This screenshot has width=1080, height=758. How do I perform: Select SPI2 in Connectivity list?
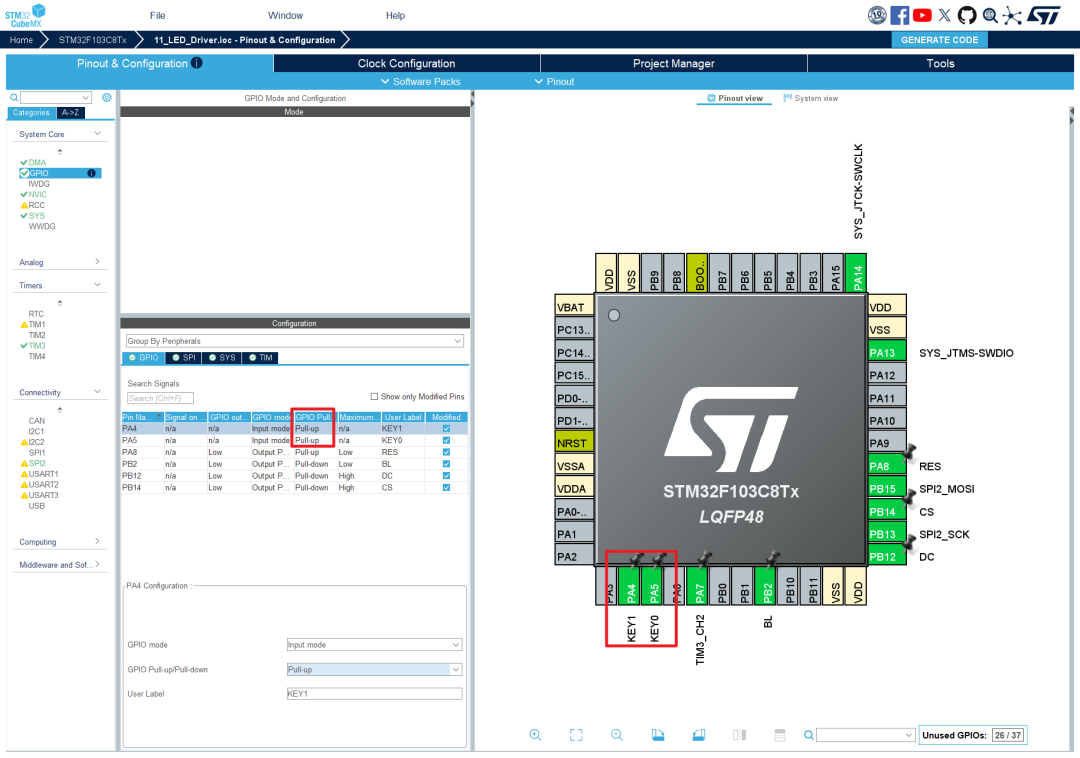pos(37,463)
